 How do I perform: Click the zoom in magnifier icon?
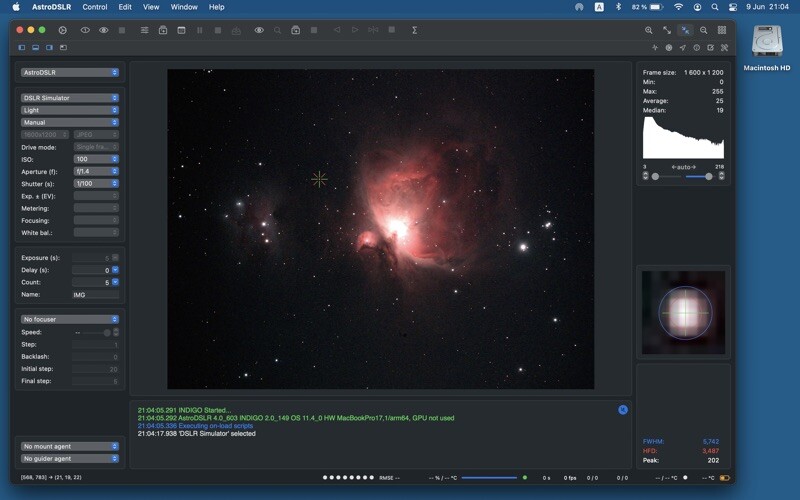coord(648,30)
